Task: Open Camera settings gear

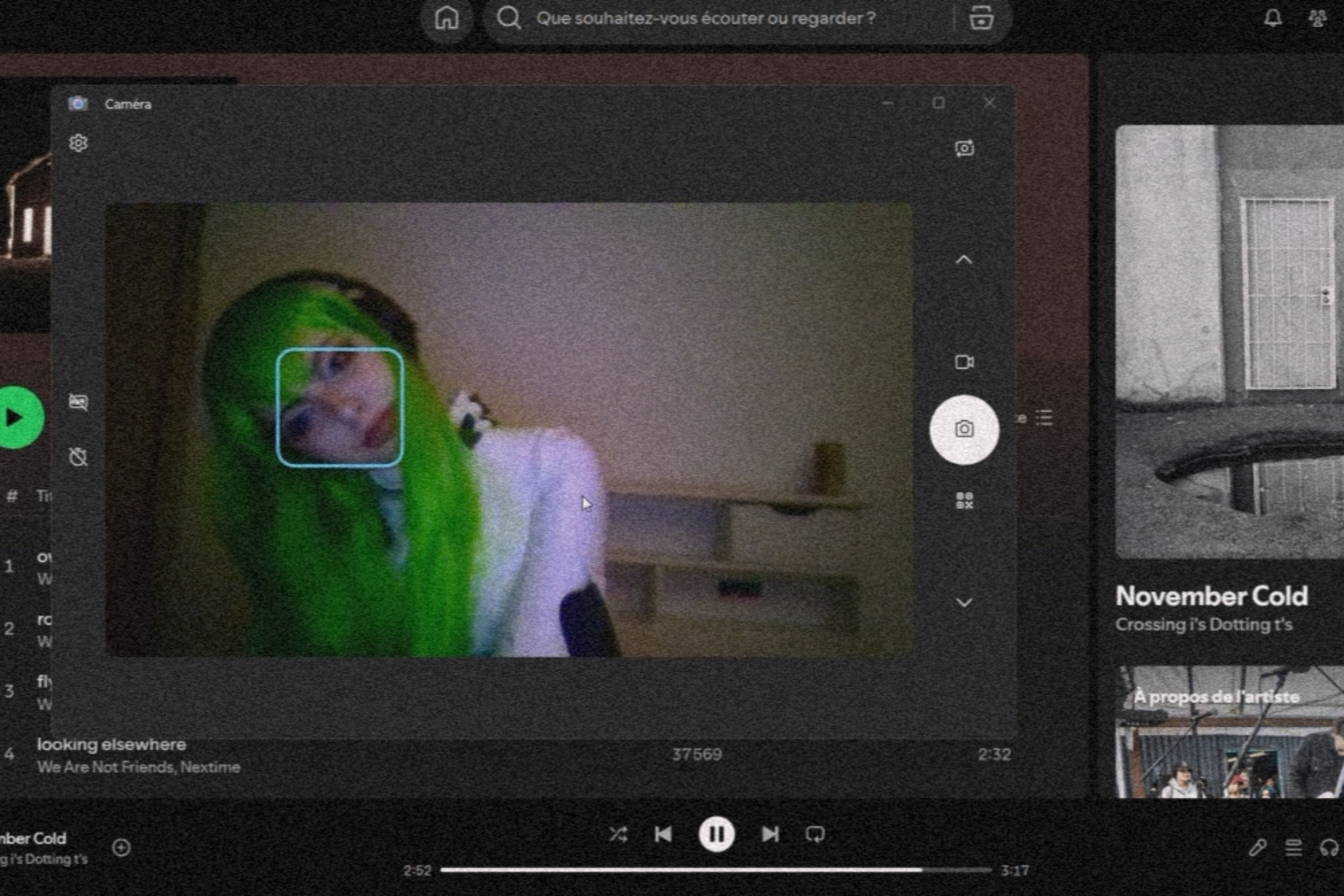Action: tap(78, 143)
